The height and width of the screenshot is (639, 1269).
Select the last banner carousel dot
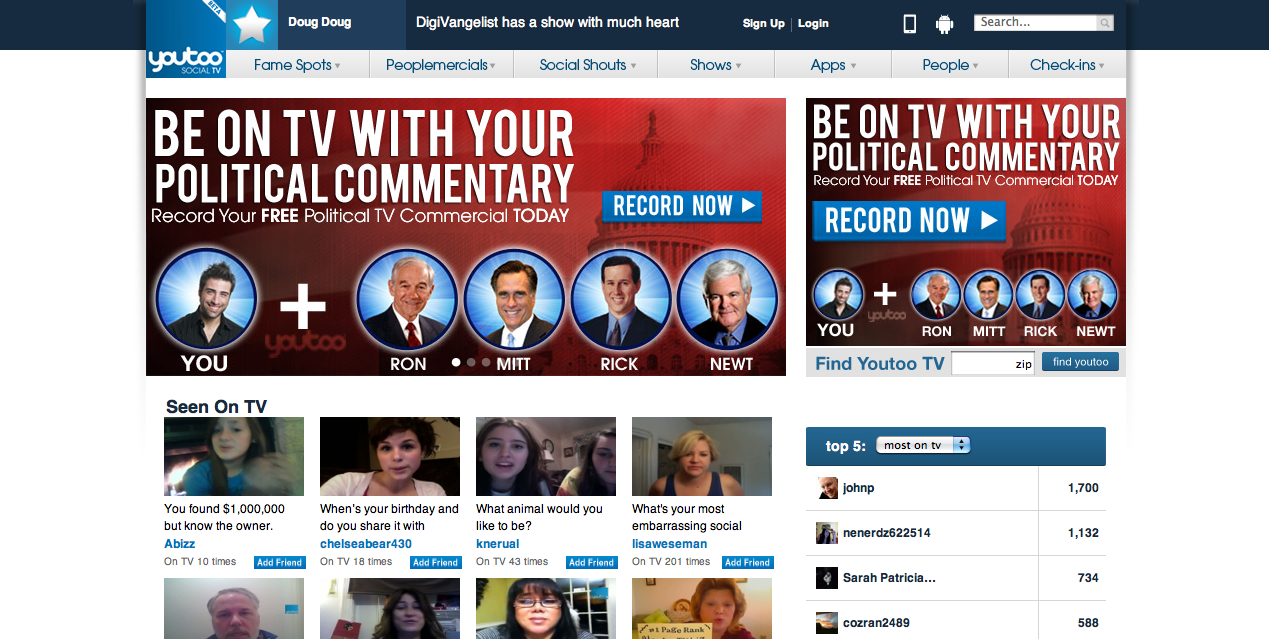click(486, 362)
